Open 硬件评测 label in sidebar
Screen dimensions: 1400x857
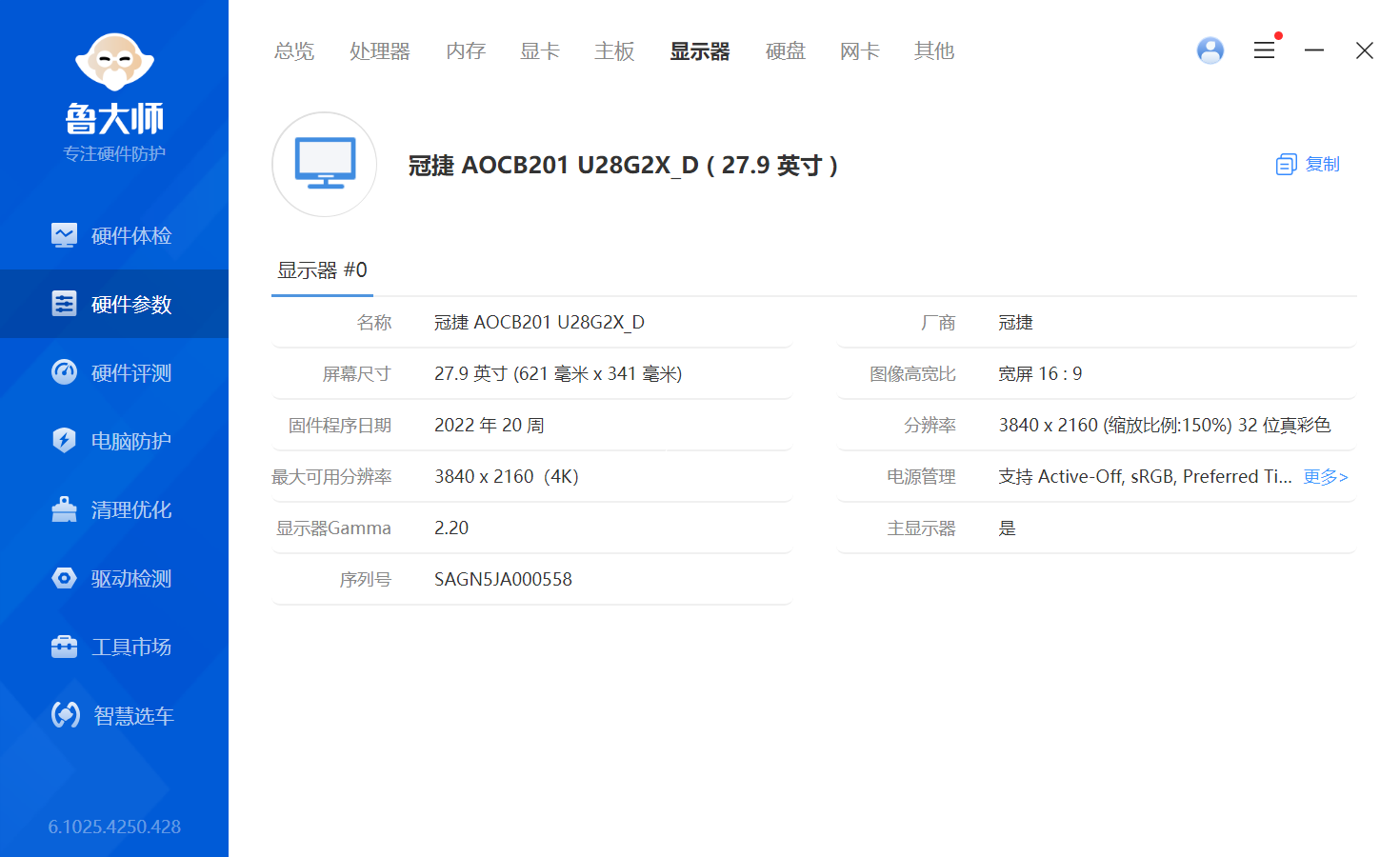pyautogui.click(x=131, y=372)
